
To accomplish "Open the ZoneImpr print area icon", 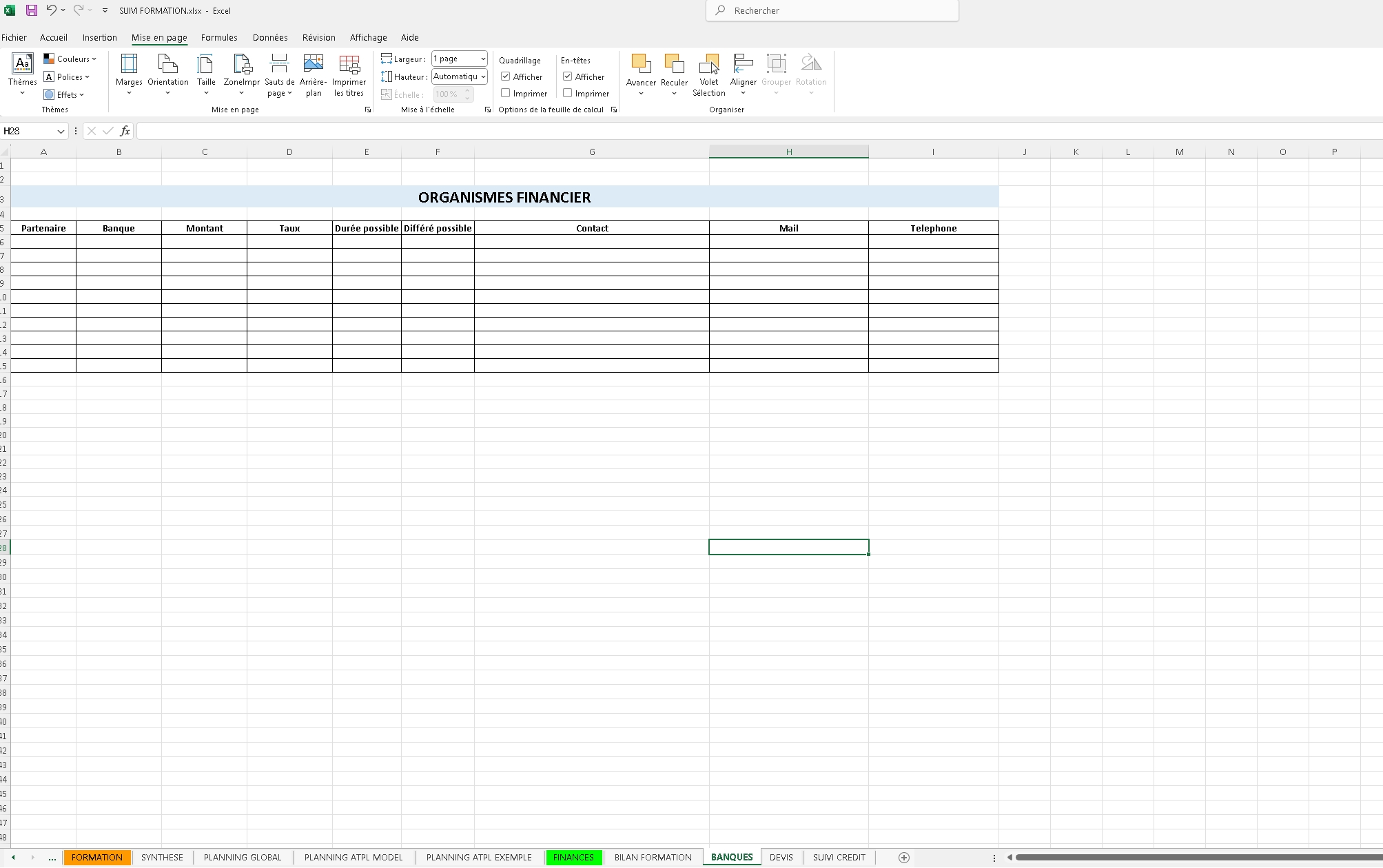I will (x=242, y=64).
